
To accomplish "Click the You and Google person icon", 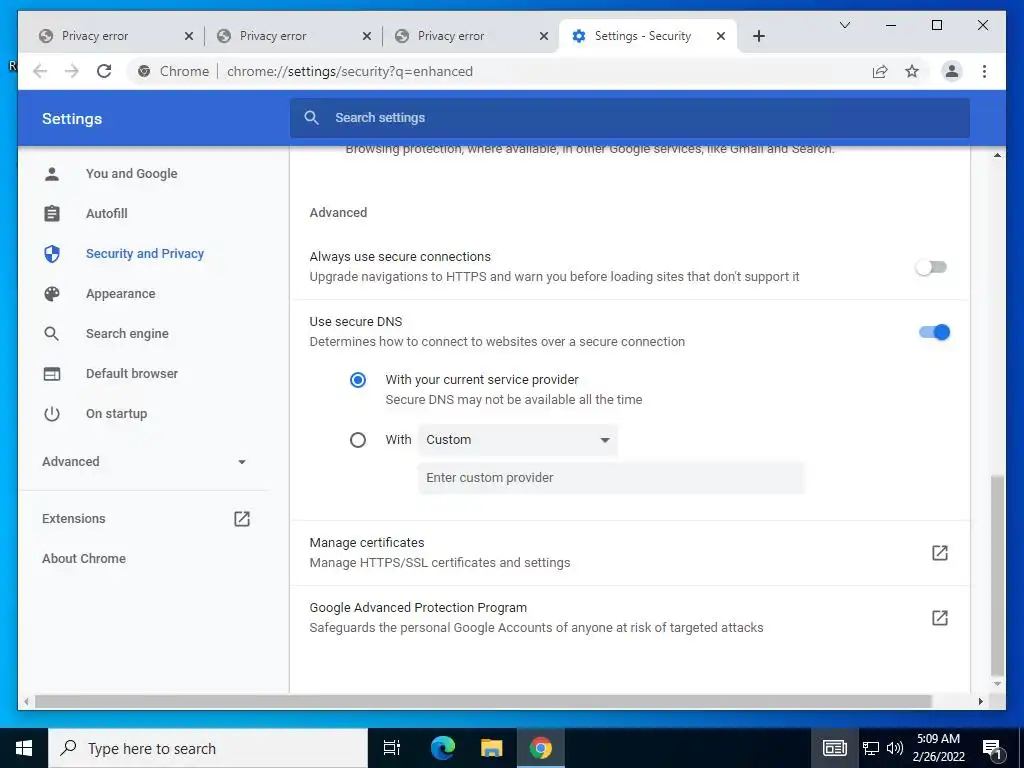I will click(52, 174).
